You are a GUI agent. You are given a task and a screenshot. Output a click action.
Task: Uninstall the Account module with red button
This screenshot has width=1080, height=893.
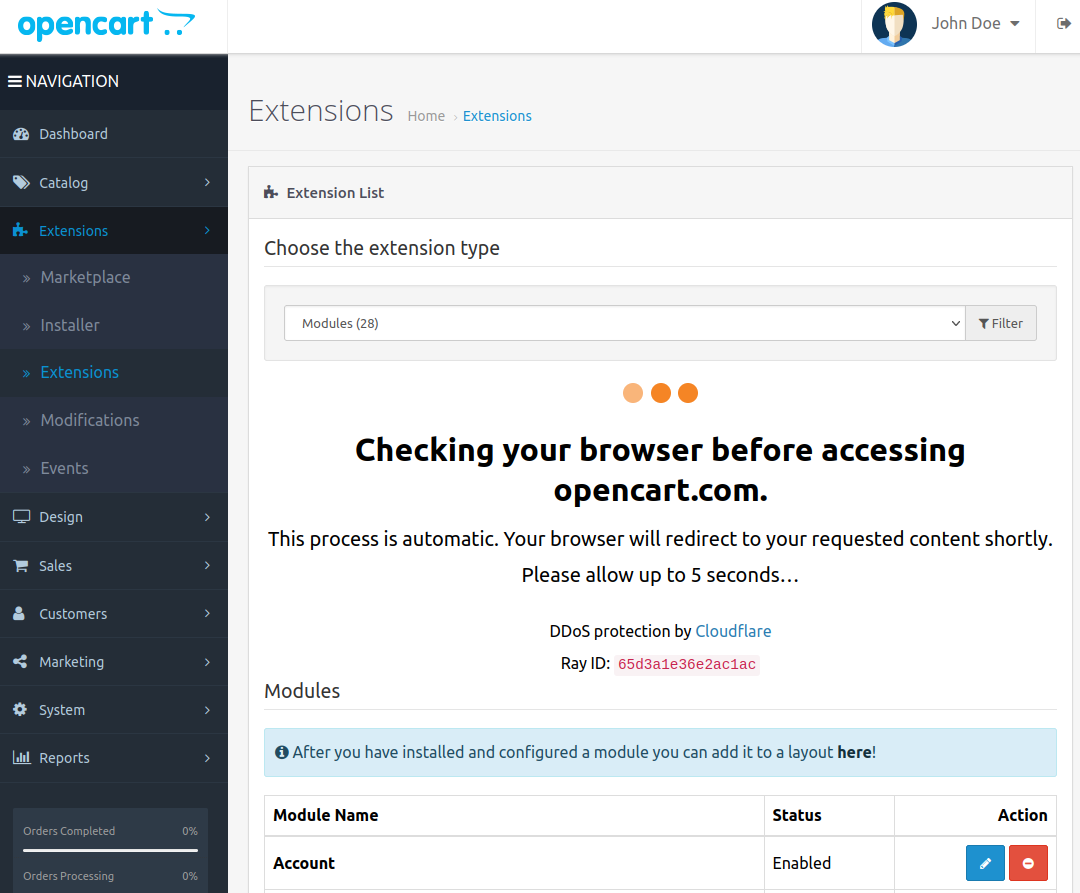pos(1028,863)
